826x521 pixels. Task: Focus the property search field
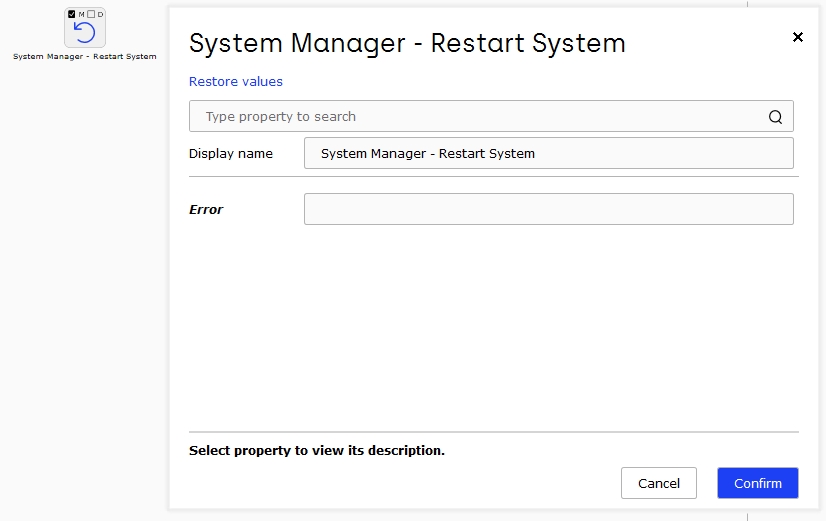point(491,116)
